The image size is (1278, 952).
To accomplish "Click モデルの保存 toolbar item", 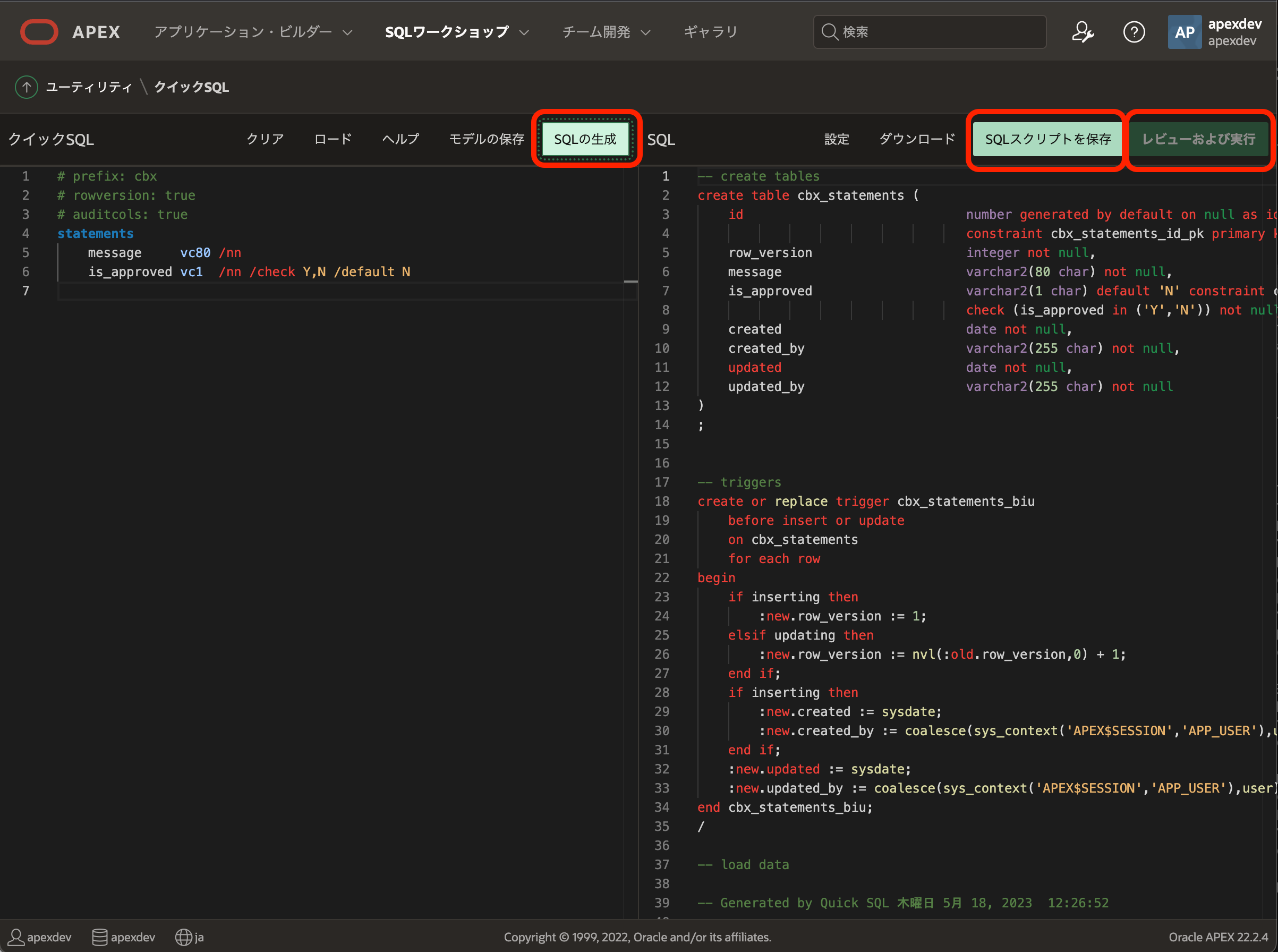I will pyautogui.click(x=487, y=139).
